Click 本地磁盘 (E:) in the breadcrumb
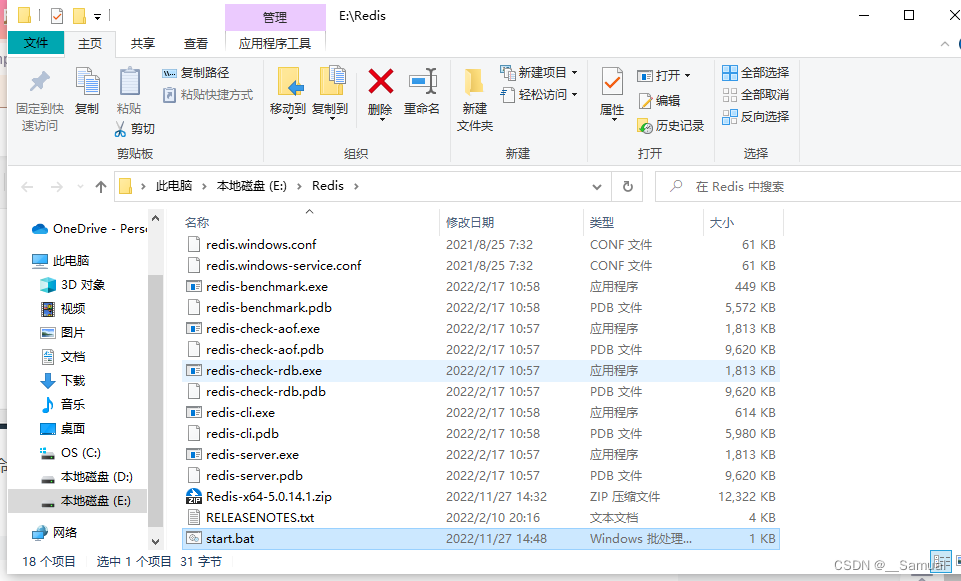 click(251, 186)
